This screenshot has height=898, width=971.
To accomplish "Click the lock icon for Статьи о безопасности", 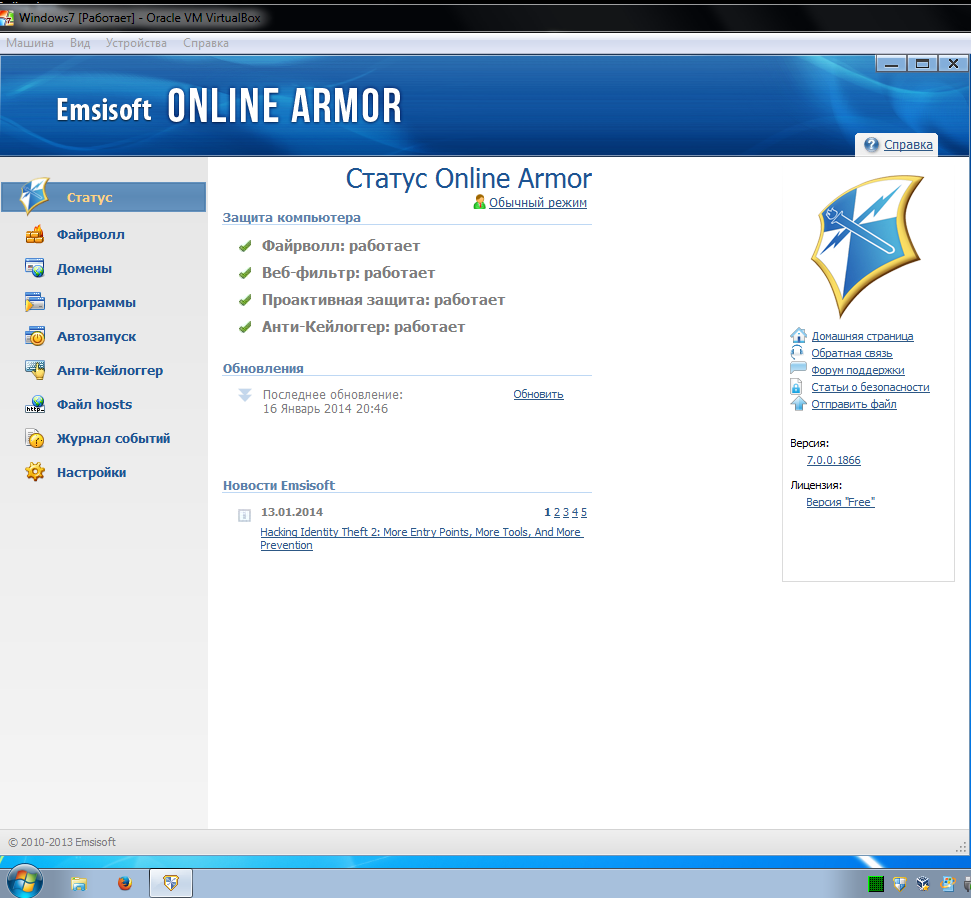I will pos(796,387).
